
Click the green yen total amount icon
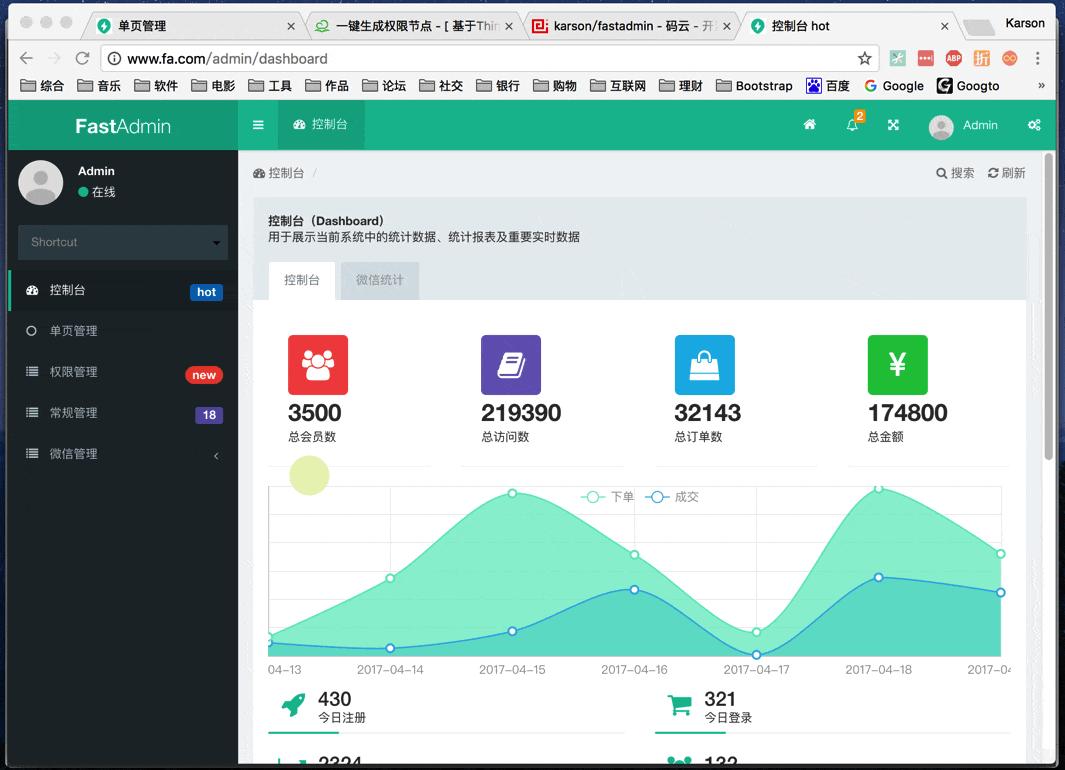click(x=897, y=365)
